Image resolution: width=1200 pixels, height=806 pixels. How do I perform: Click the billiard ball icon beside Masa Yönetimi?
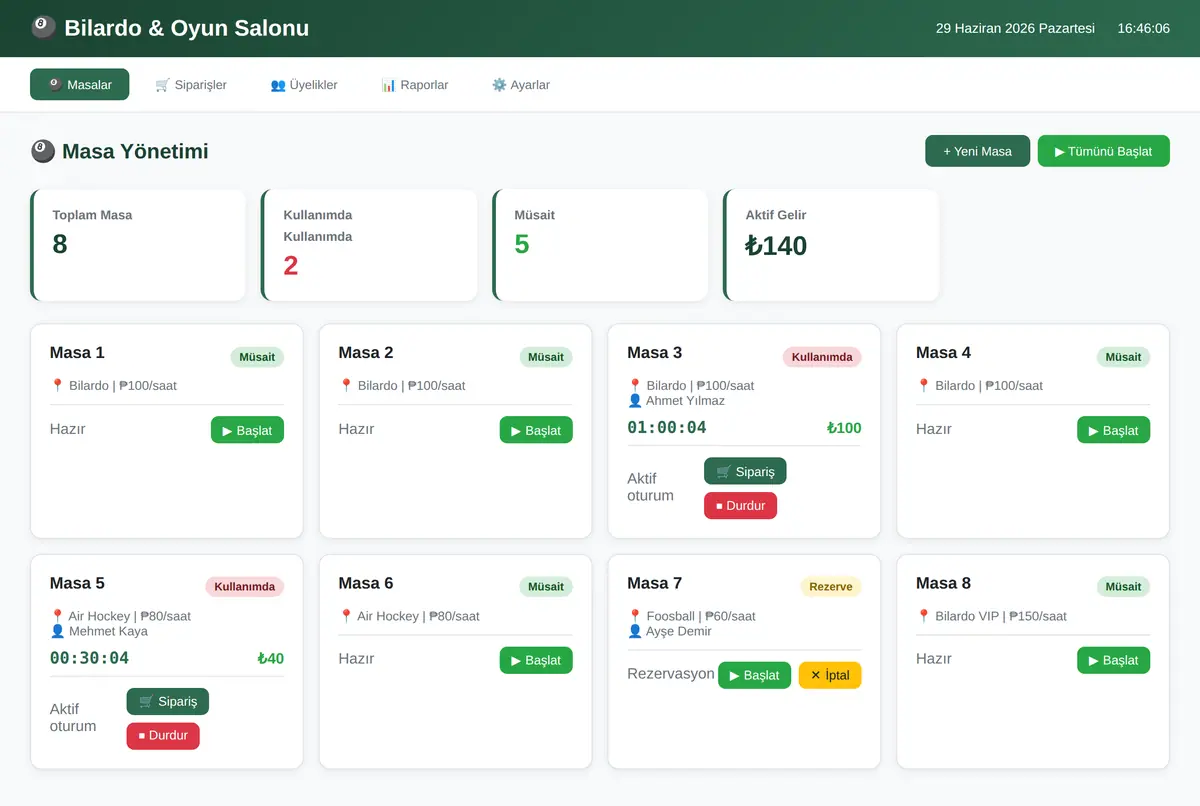tap(42, 151)
